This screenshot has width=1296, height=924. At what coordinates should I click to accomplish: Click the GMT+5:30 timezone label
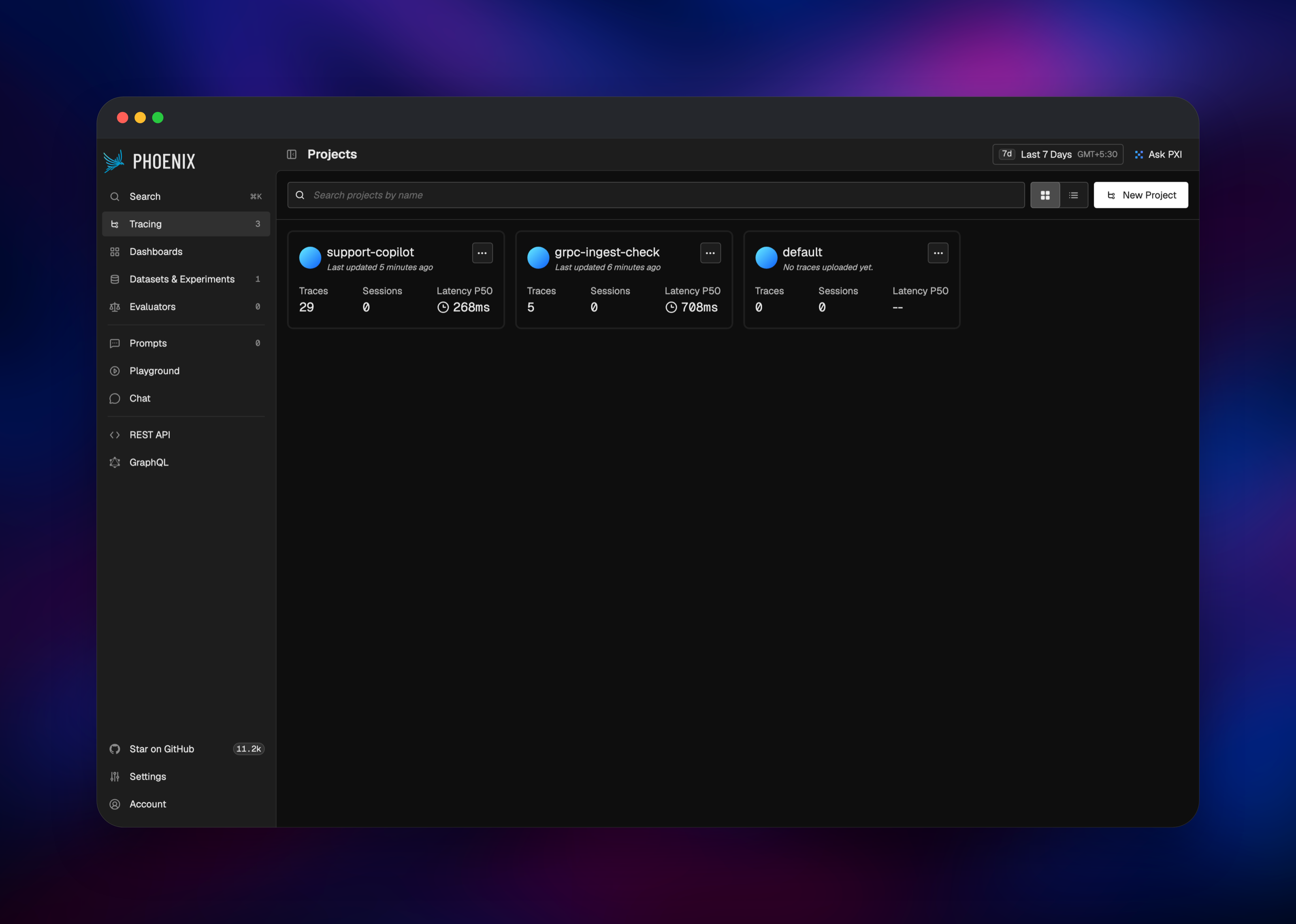[x=1097, y=154]
